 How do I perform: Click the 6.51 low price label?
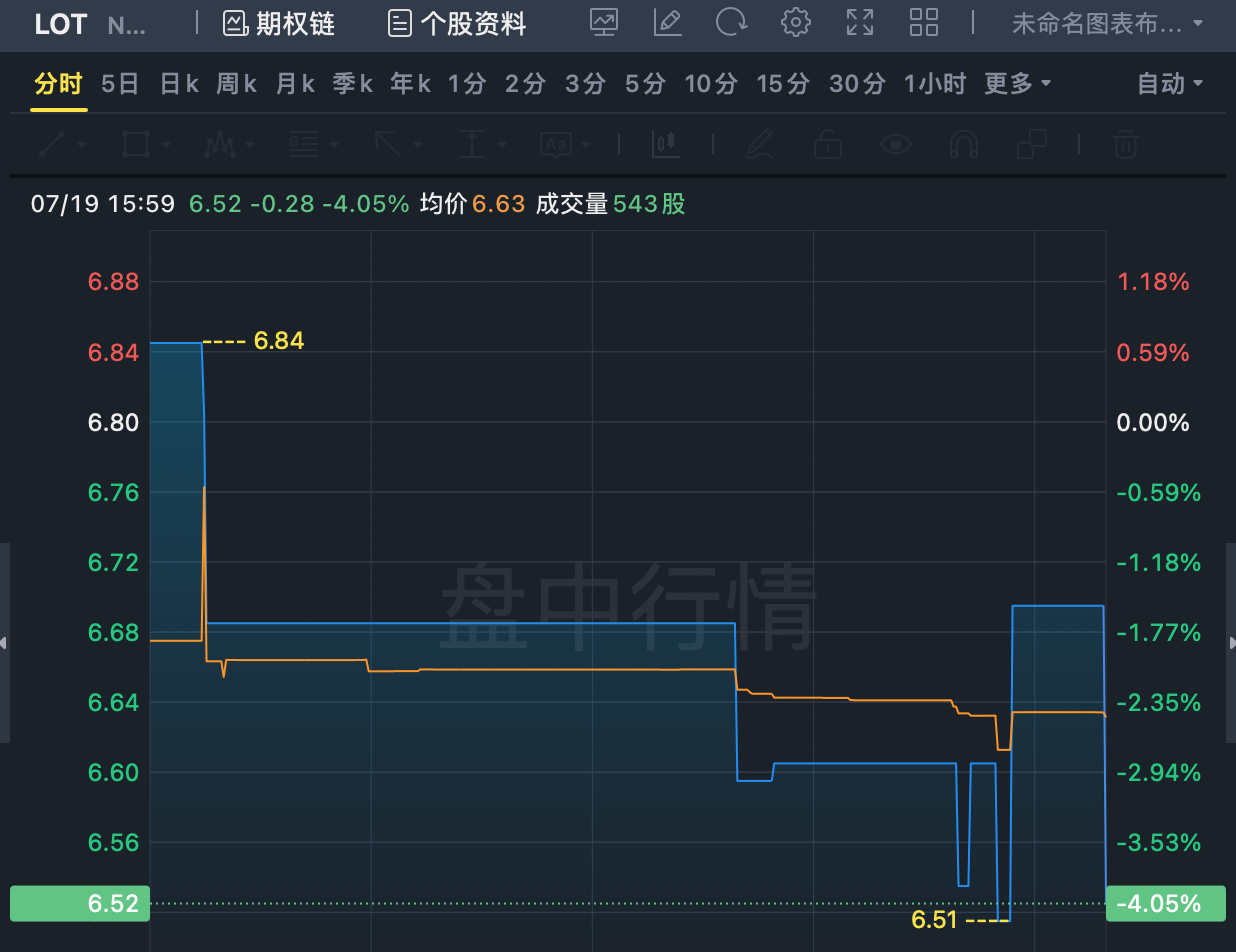(x=936, y=919)
